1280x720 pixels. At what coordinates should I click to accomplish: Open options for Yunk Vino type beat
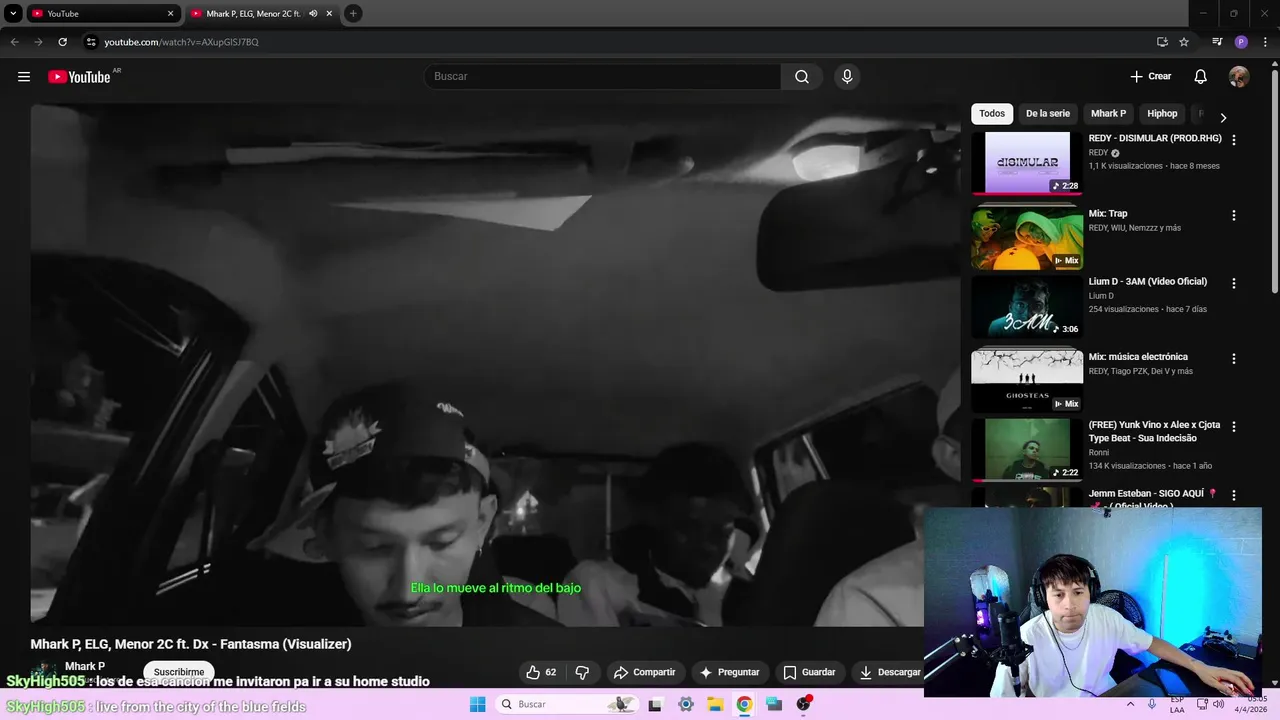[1233, 426]
